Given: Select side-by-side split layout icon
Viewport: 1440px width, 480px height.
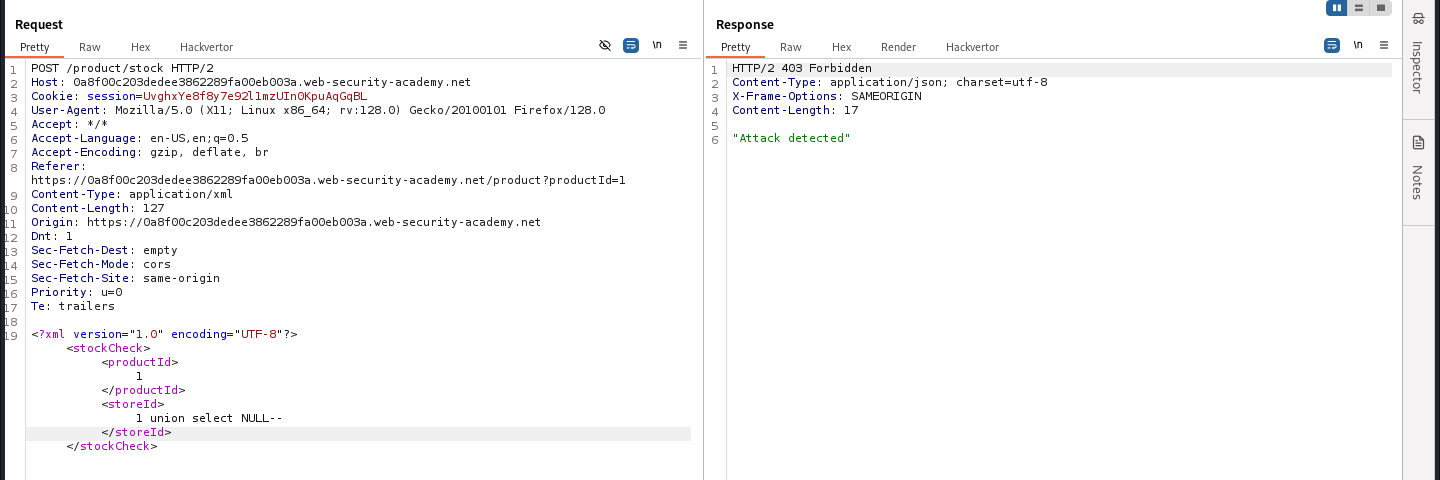Looking at the screenshot, I should (1337, 8).
